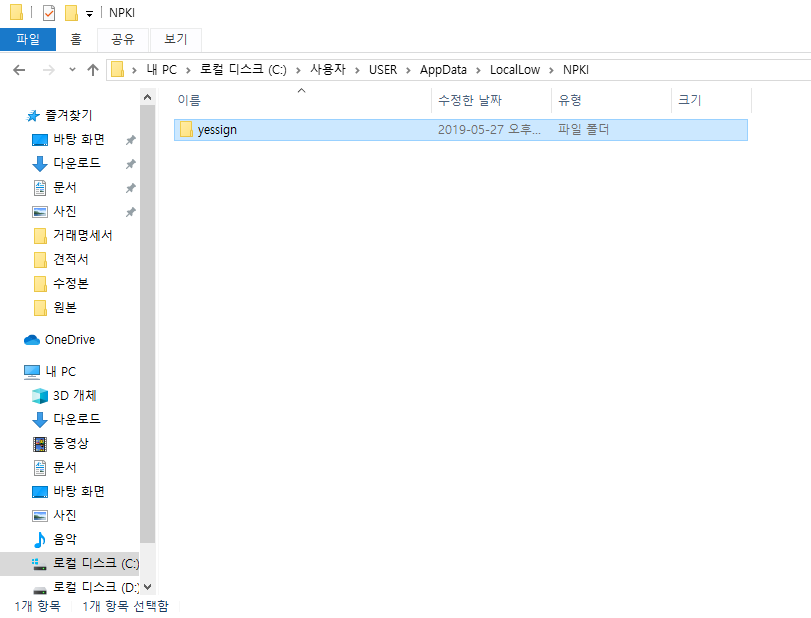This screenshot has width=811, height=618.
Task: Switch to the 공유 ribbon tab
Action: [123, 39]
